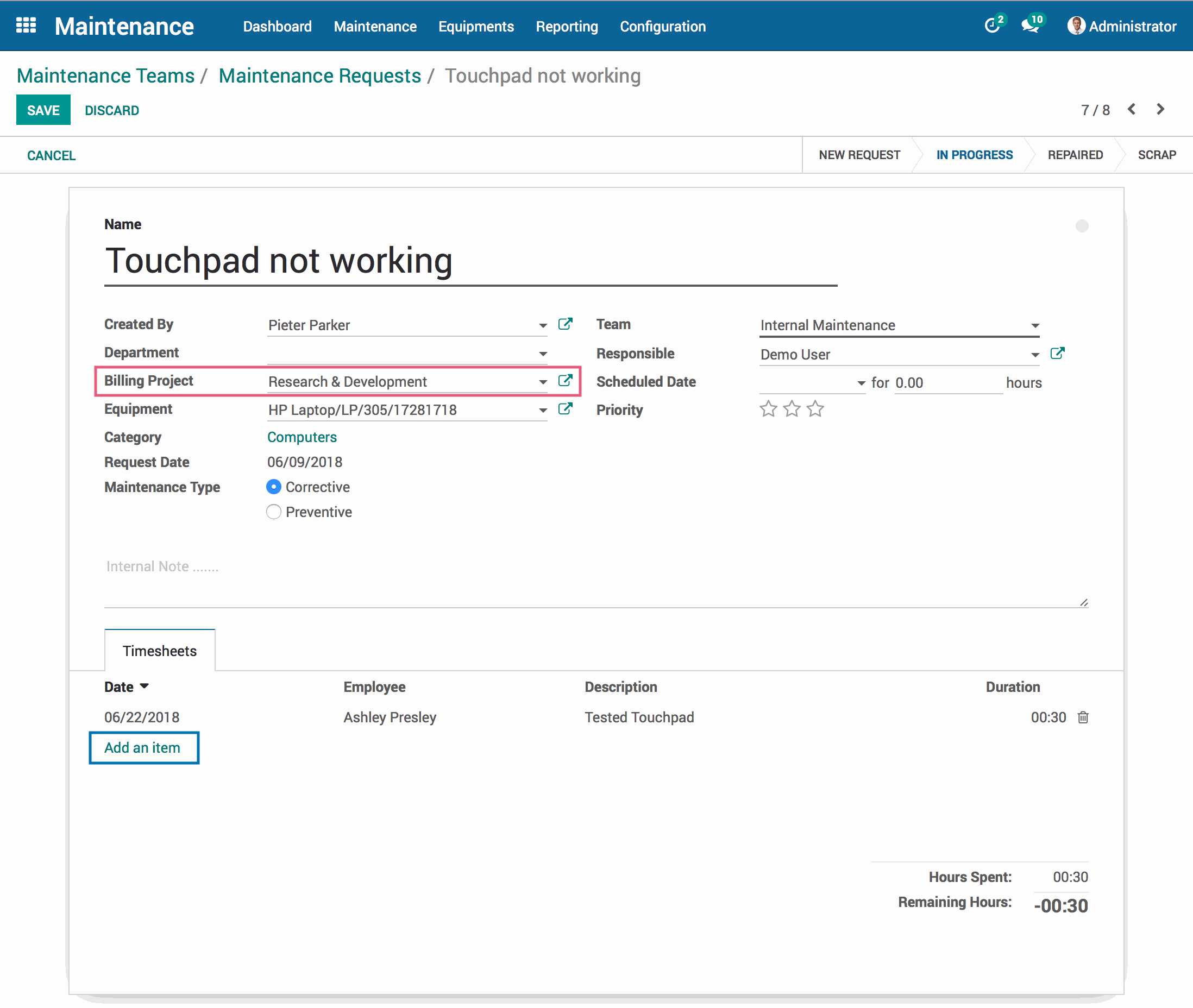Click the 06/22/2018 timesheet date cell
The width and height of the screenshot is (1193, 1008).
tap(142, 717)
